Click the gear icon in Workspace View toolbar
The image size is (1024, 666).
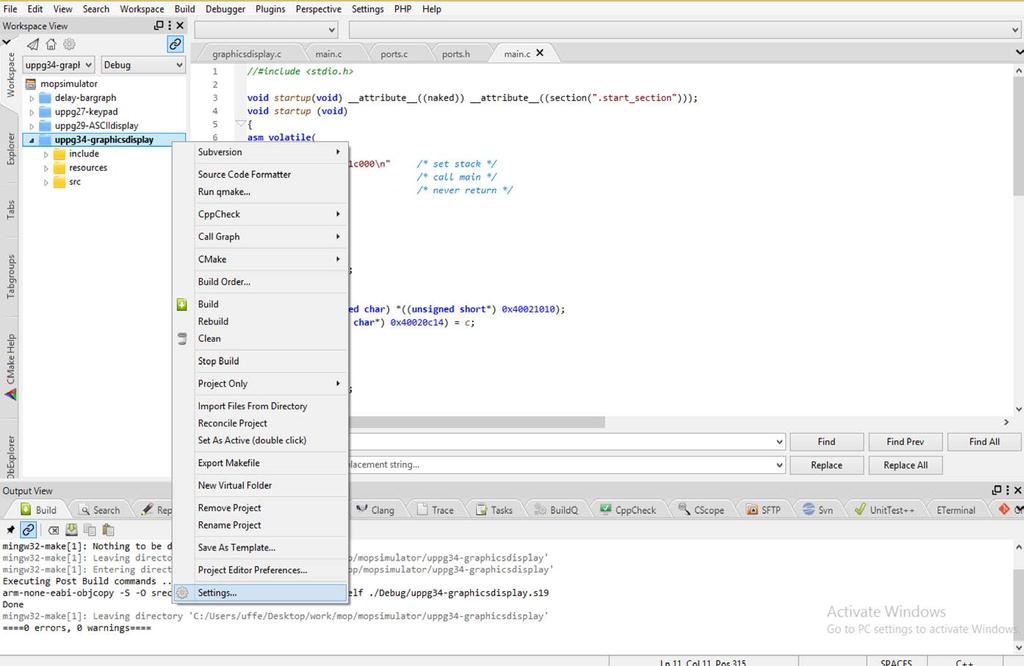(x=69, y=44)
